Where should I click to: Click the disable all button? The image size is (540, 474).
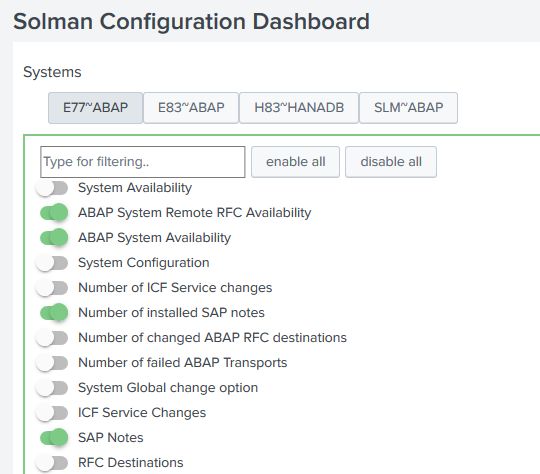tap(391, 162)
